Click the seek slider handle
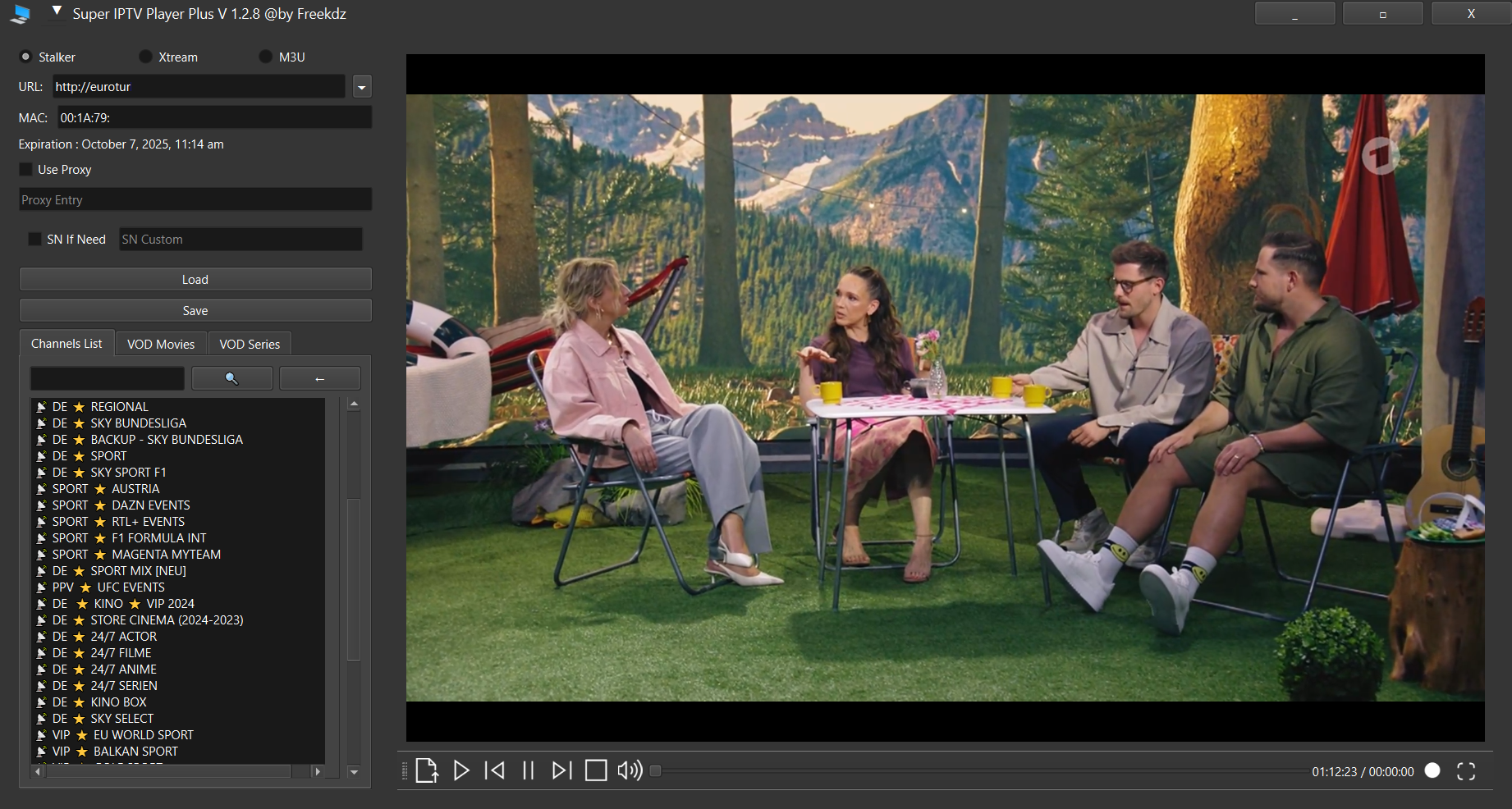The width and height of the screenshot is (1512, 809). click(655, 770)
